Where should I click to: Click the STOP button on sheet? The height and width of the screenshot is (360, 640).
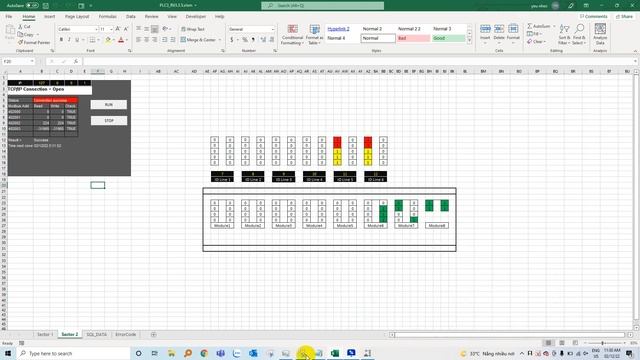point(109,121)
